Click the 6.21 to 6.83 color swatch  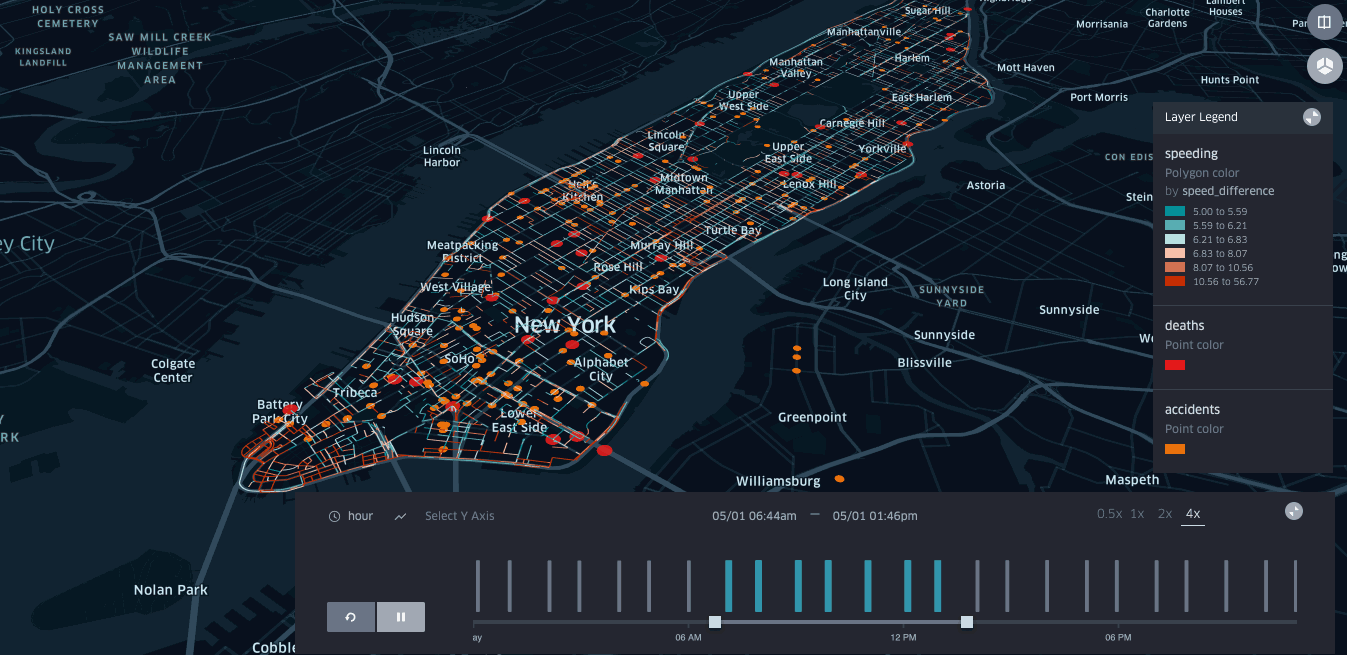[x=1175, y=240]
